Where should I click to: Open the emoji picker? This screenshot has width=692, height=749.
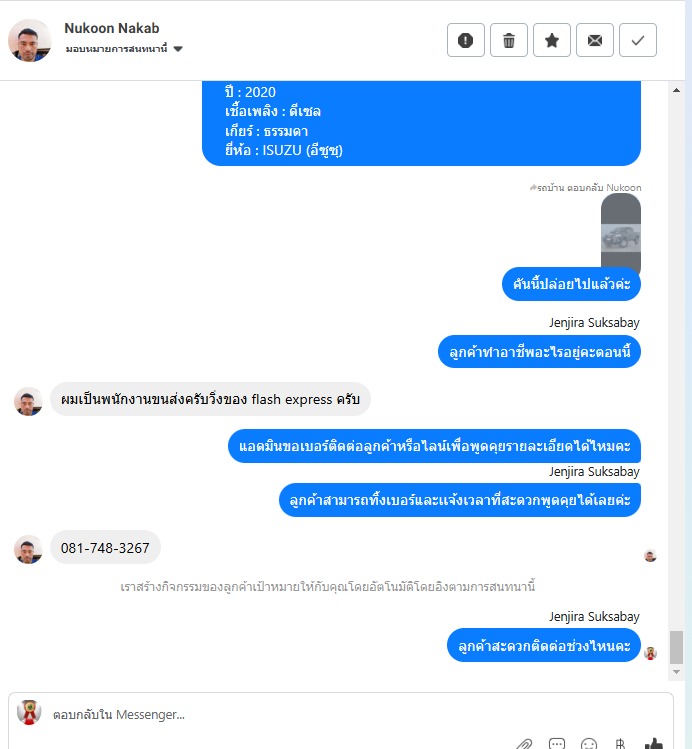589,744
